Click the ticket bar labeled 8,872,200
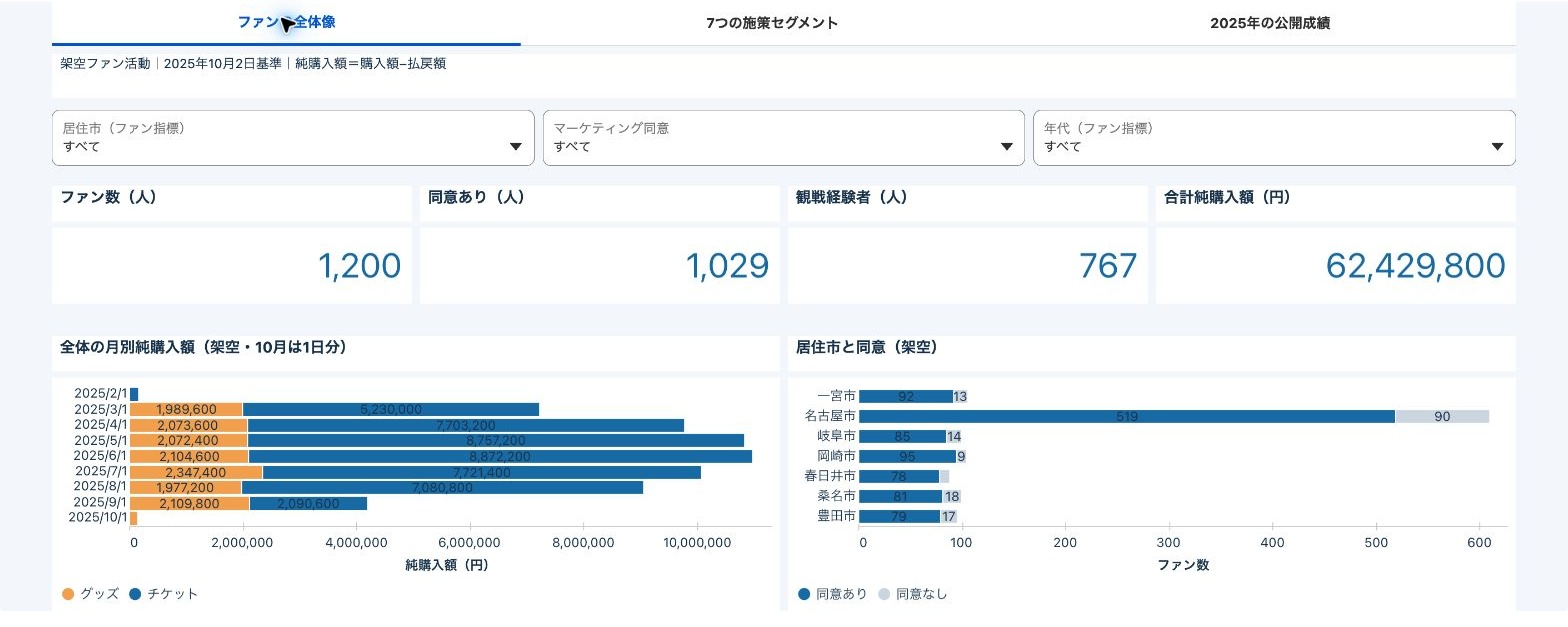Viewport: 1568px width, 627px height. (x=501, y=456)
